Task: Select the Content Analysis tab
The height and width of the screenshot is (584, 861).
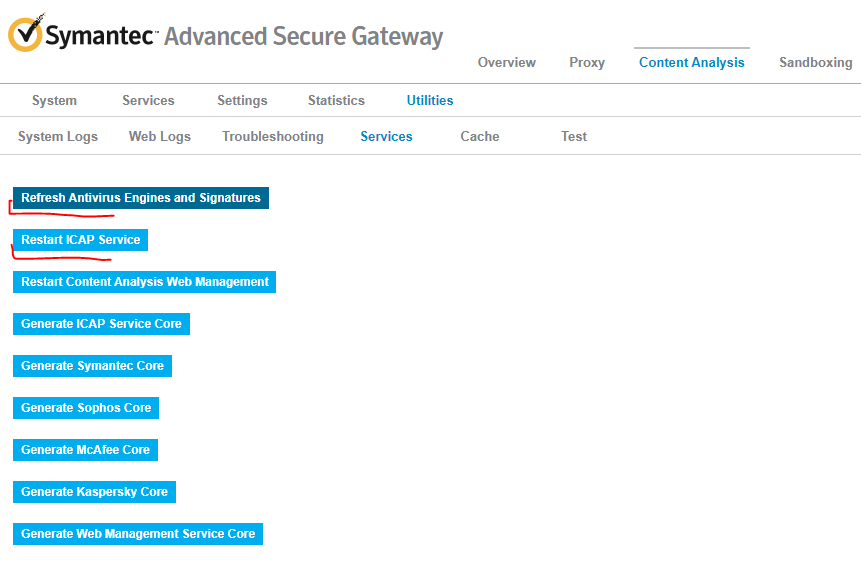Action: pos(691,62)
